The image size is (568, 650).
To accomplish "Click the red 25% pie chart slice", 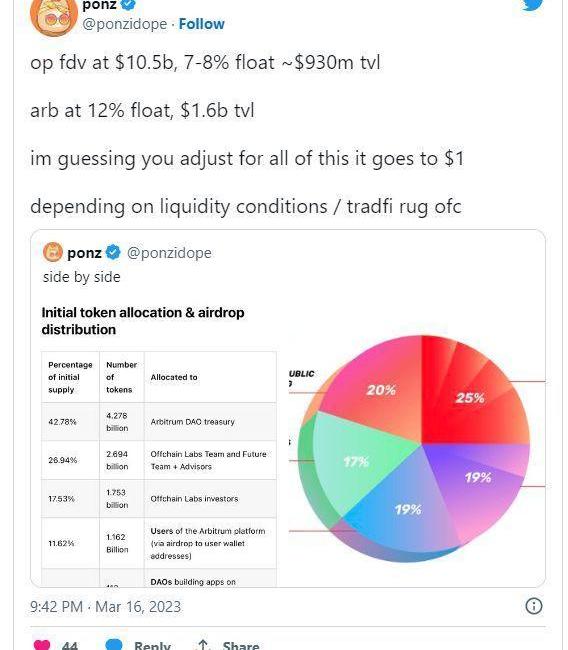I will pos(470,397).
